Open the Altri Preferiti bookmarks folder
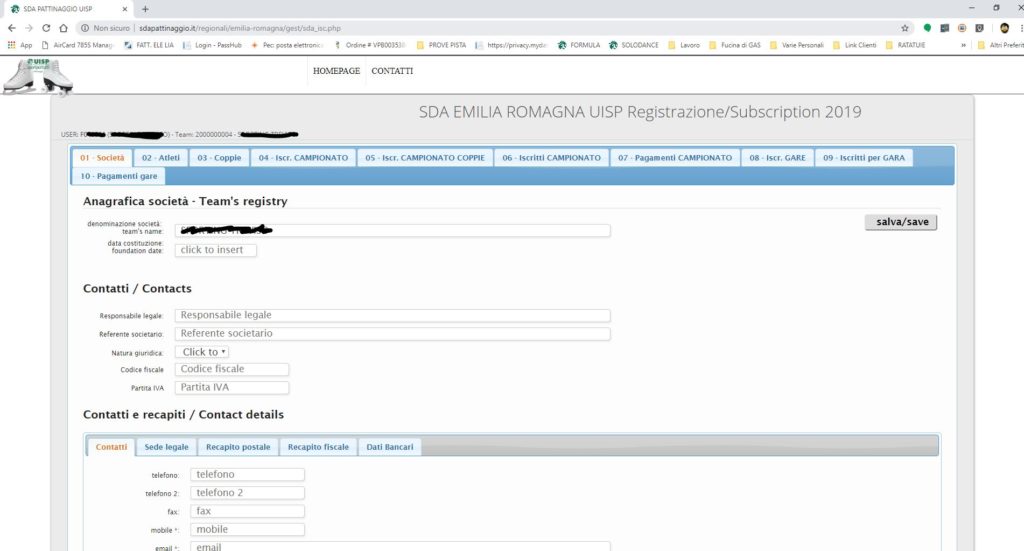This screenshot has width=1024, height=551. 1000,45
